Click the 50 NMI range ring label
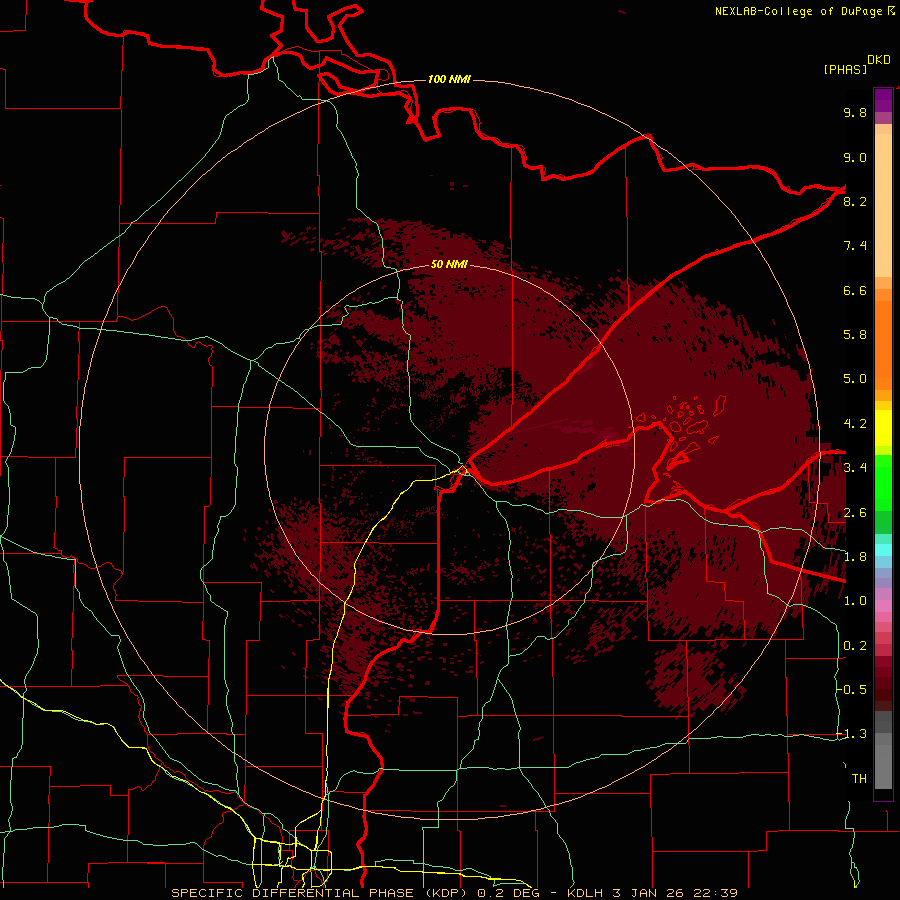 coord(449,264)
